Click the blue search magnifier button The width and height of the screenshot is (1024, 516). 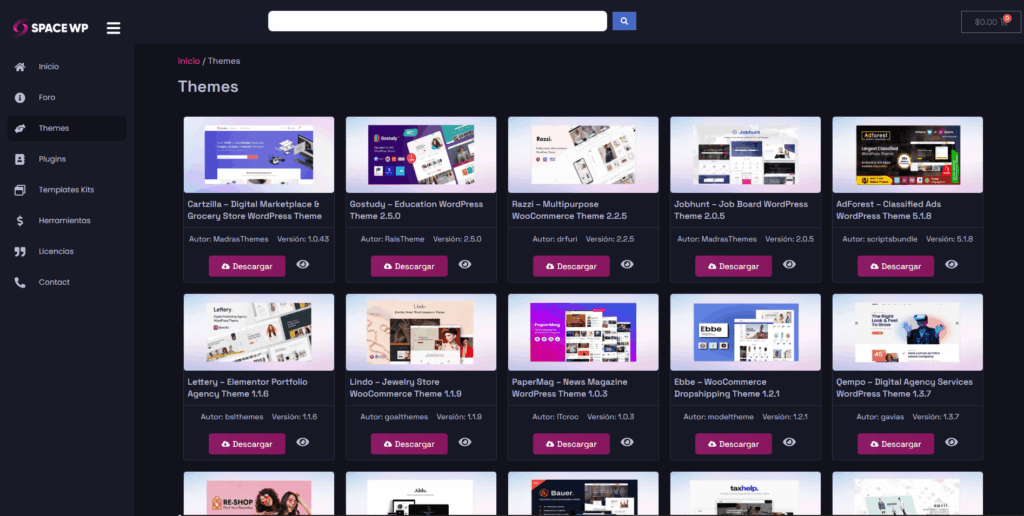(624, 21)
